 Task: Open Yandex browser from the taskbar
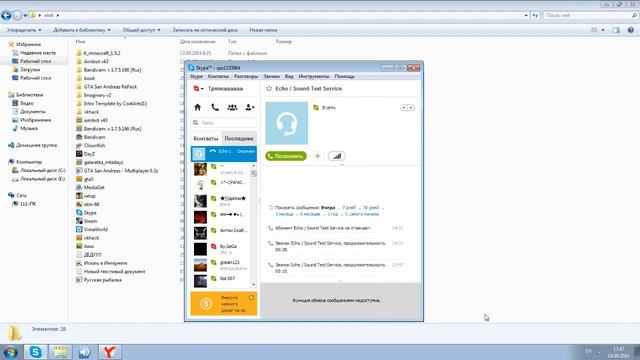[x=109, y=352]
